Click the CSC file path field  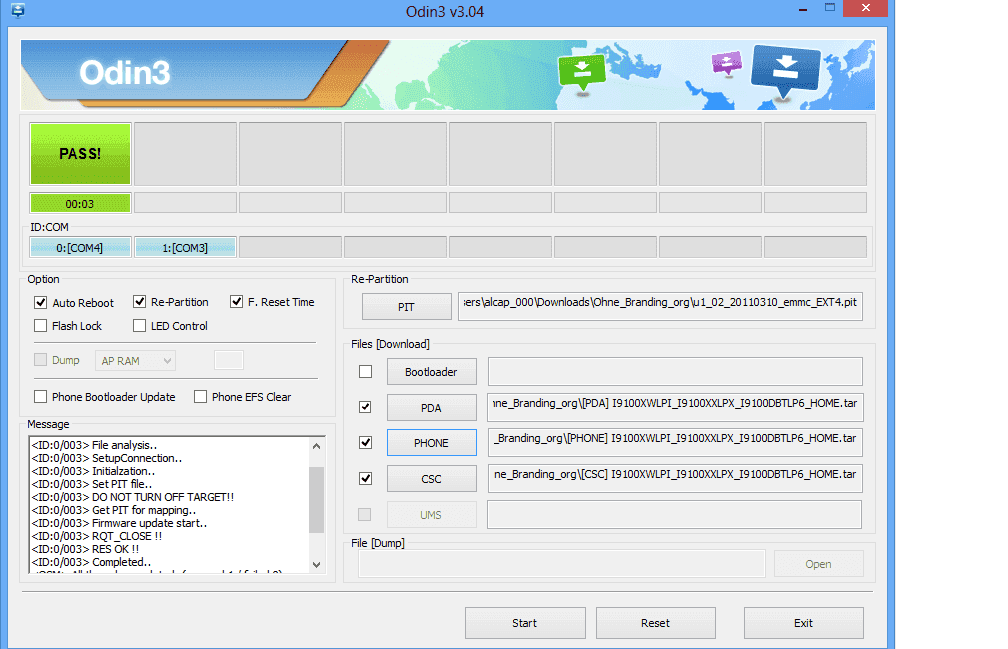675,479
